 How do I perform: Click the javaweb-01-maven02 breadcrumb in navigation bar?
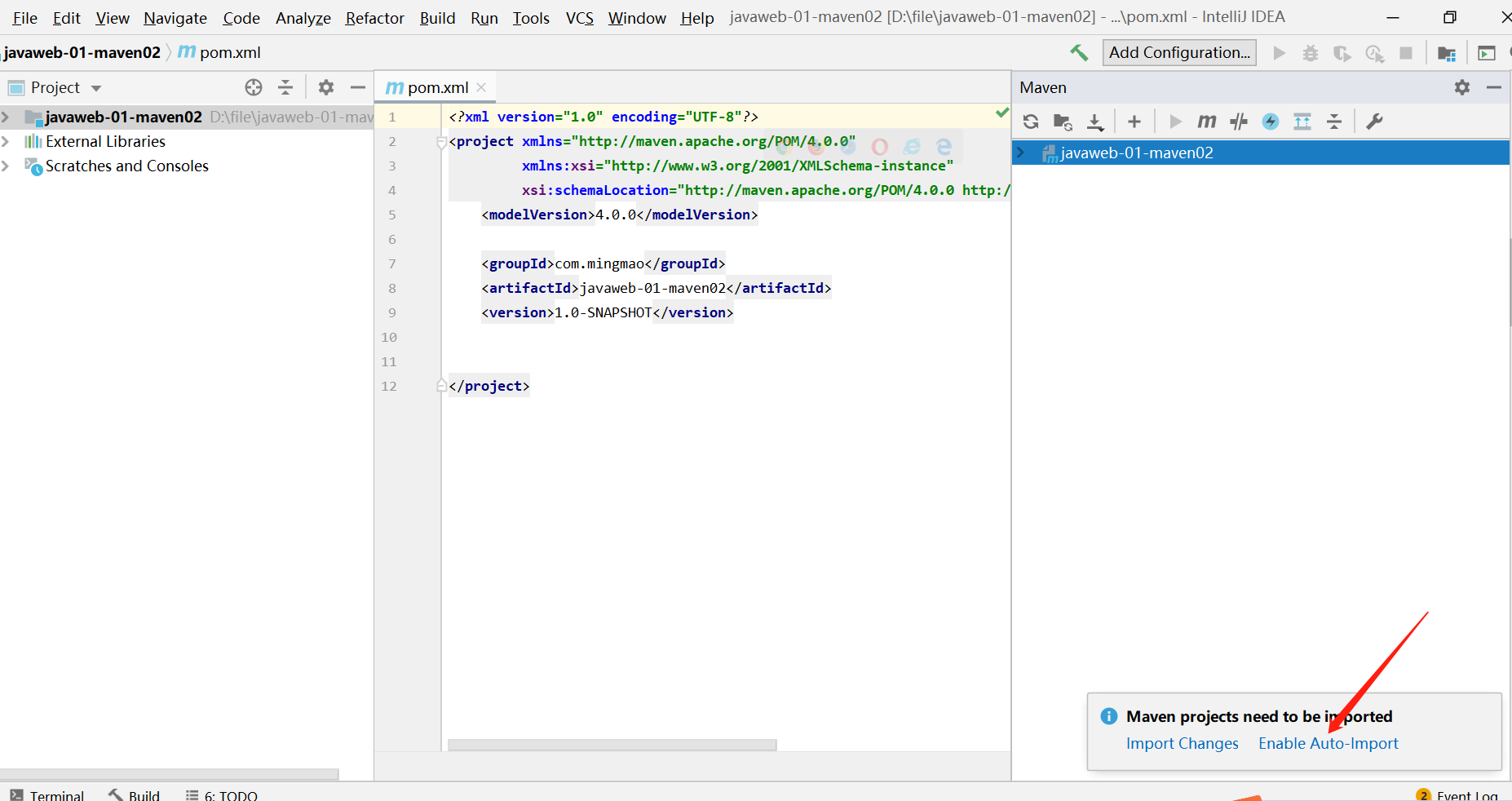click(x=82, y=53)
